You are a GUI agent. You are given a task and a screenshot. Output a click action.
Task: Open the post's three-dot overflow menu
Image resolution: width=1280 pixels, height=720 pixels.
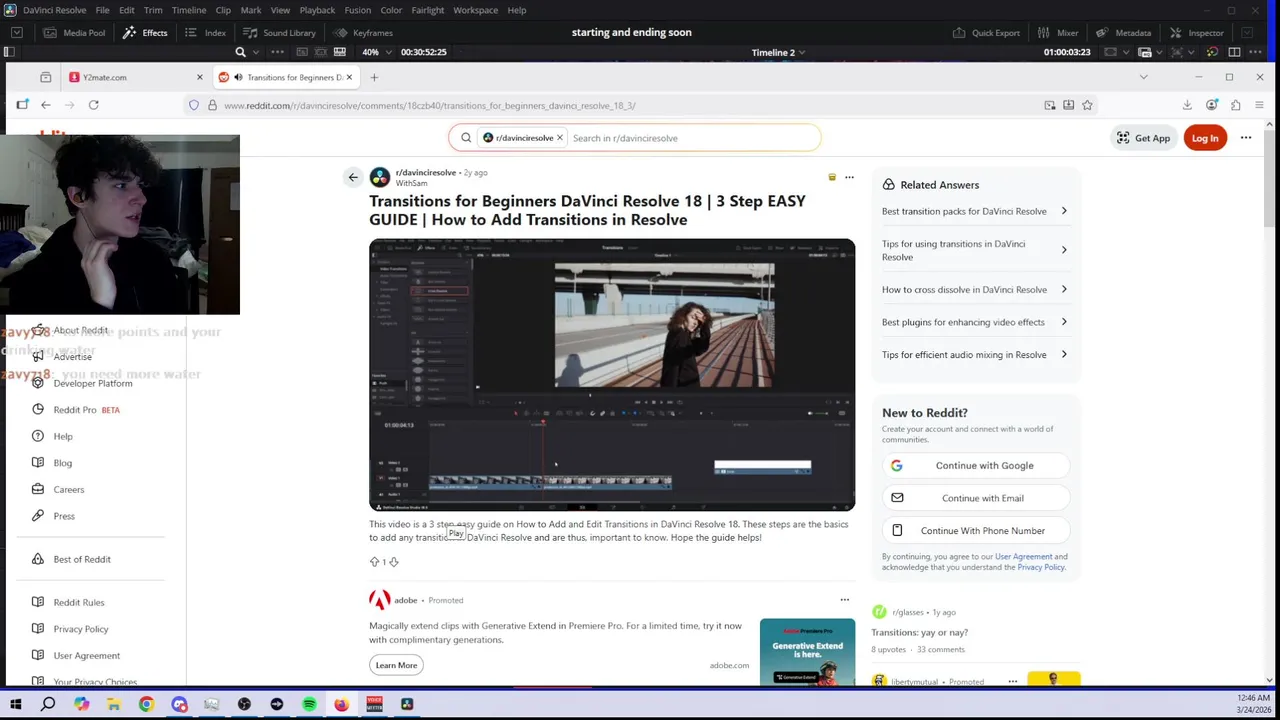(849, 177)
